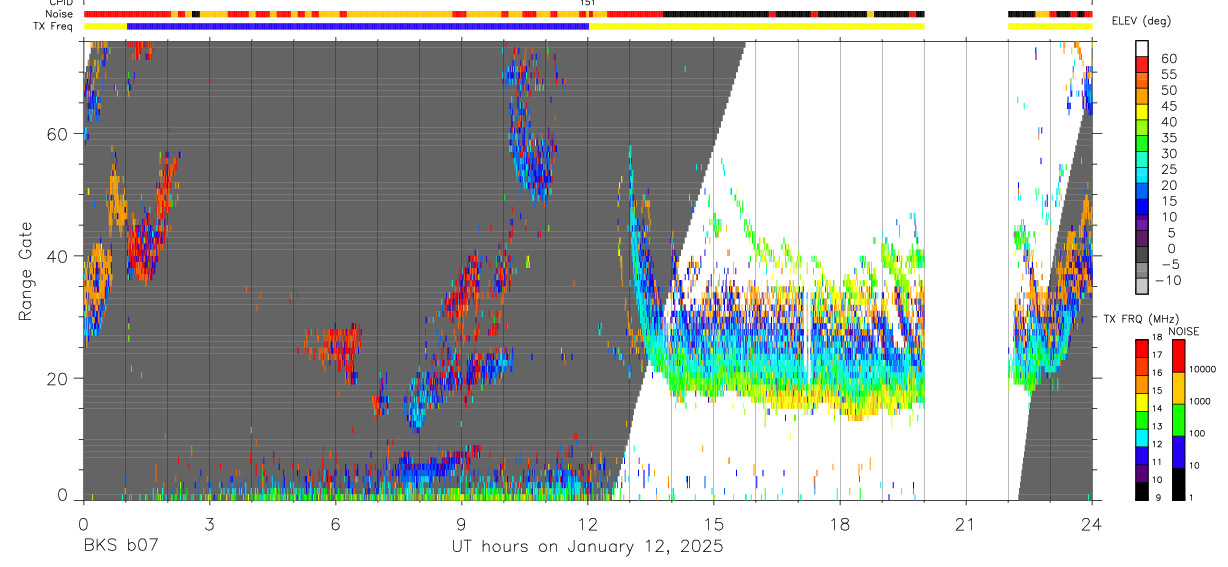The width and height of the screenshot is (1228, 567).
Task: Click the black 9–10 MHz TX FRQ swatch
Action: [1141, 491]
